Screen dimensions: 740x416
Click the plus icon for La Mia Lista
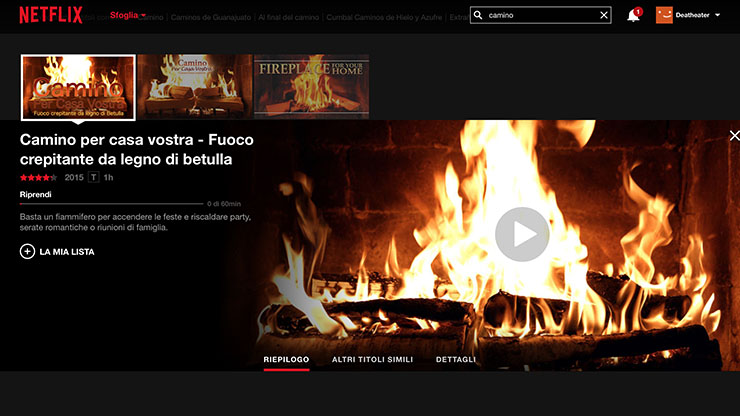[x=27, y=252]
